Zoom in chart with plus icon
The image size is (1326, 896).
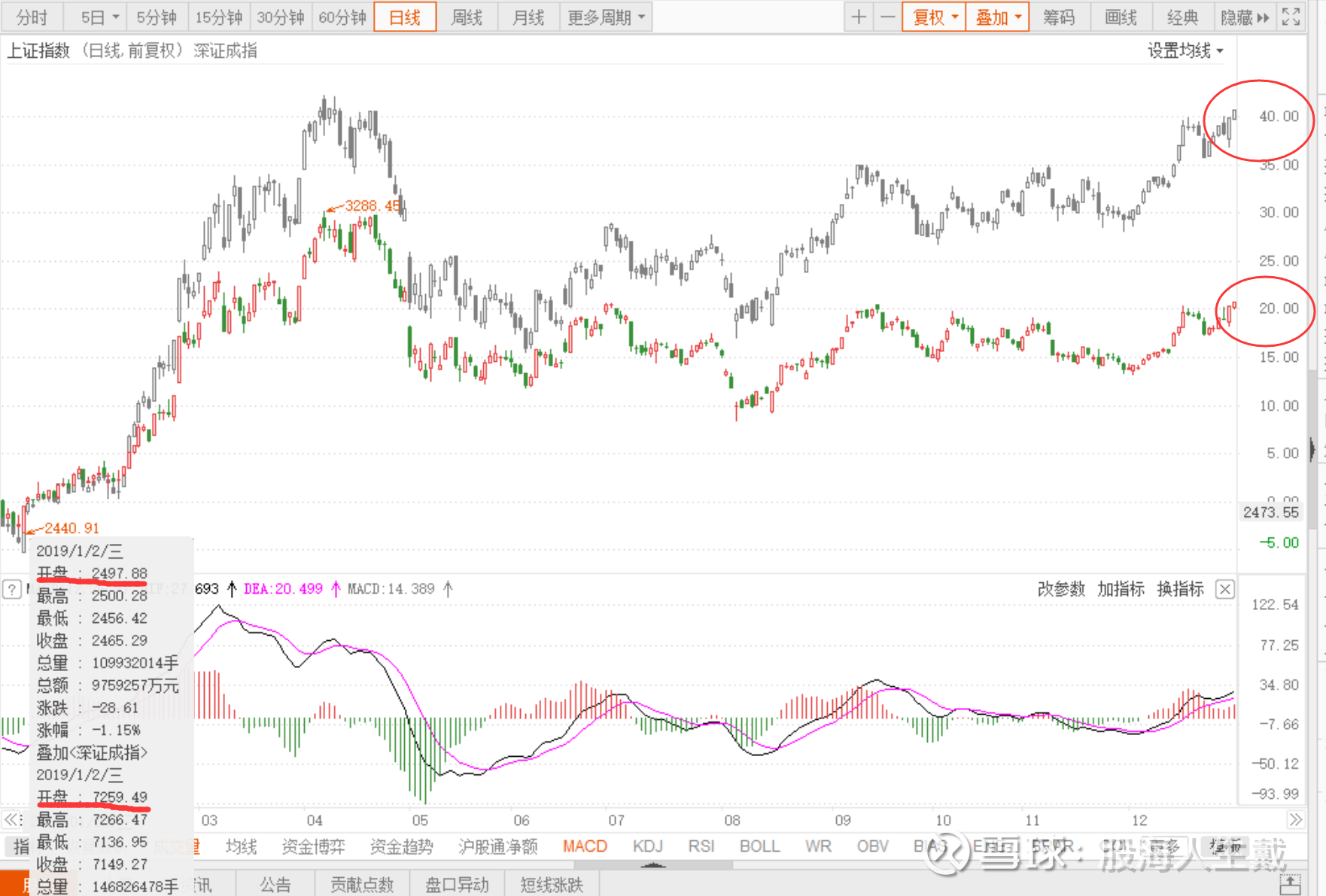[859, 17]
